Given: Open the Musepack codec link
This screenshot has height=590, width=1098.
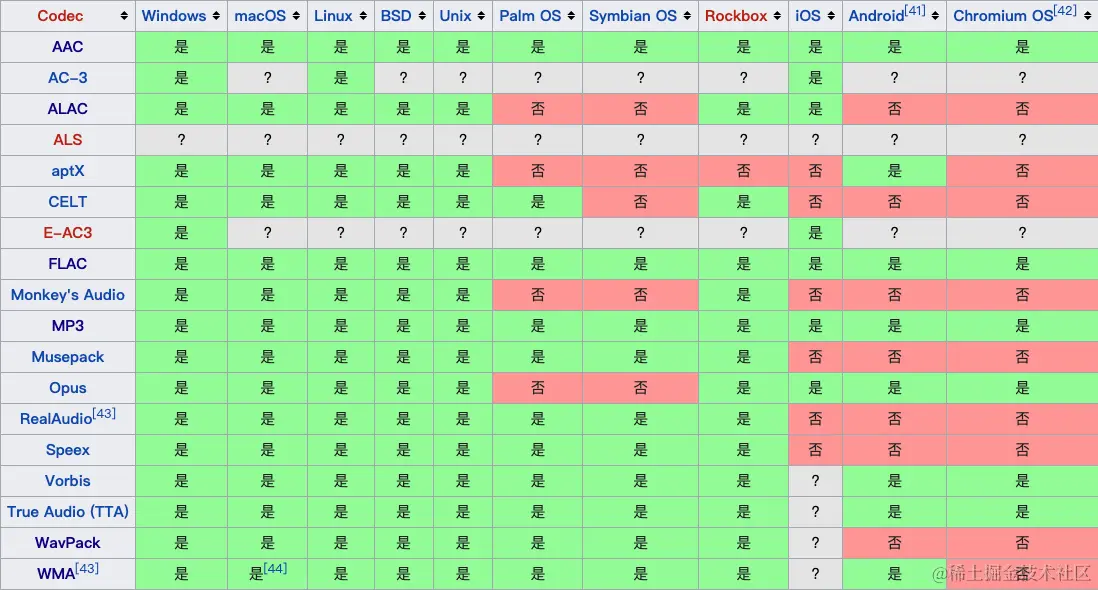Looking at the screenshot, I should pyautogui.click(x=67, y=357).
